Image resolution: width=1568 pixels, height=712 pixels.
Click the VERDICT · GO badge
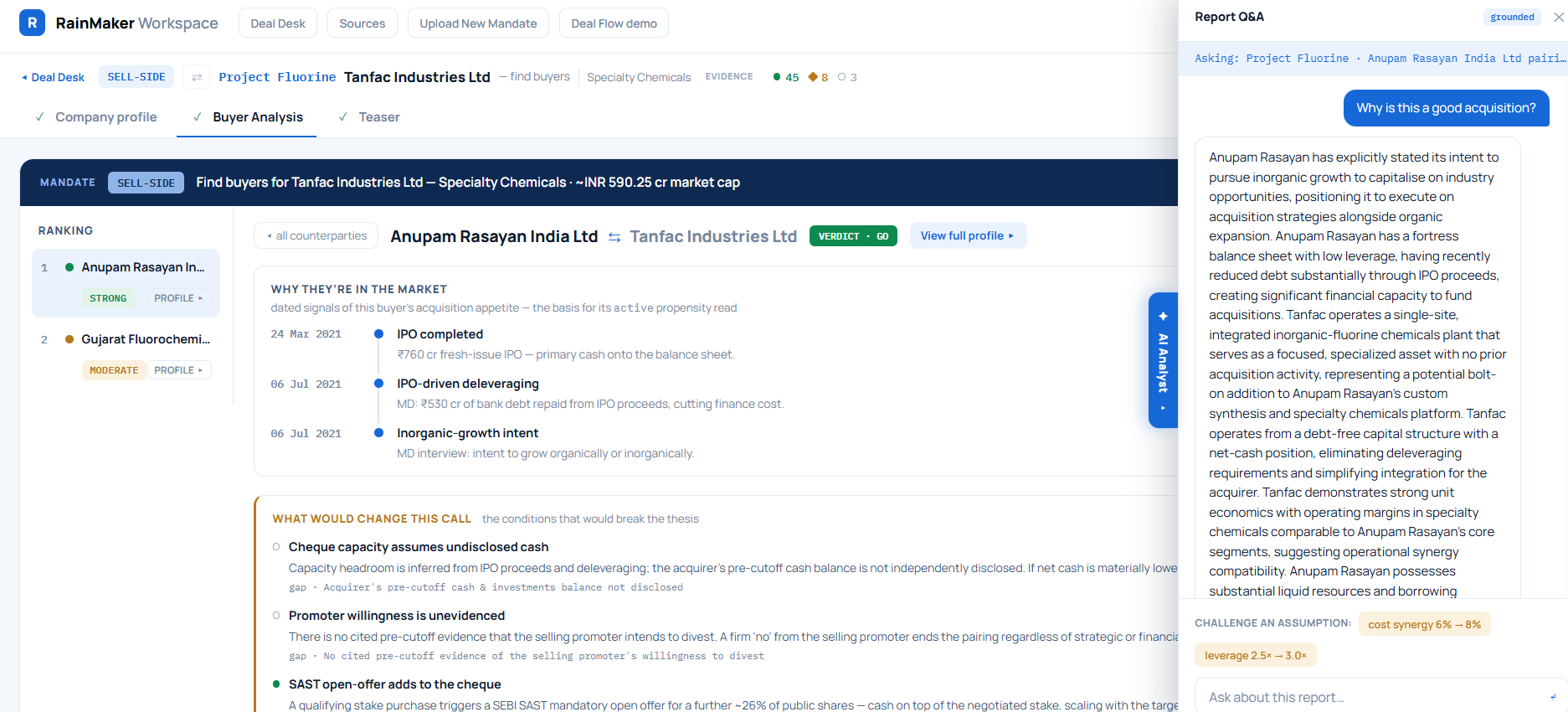[x=853, y=236]
